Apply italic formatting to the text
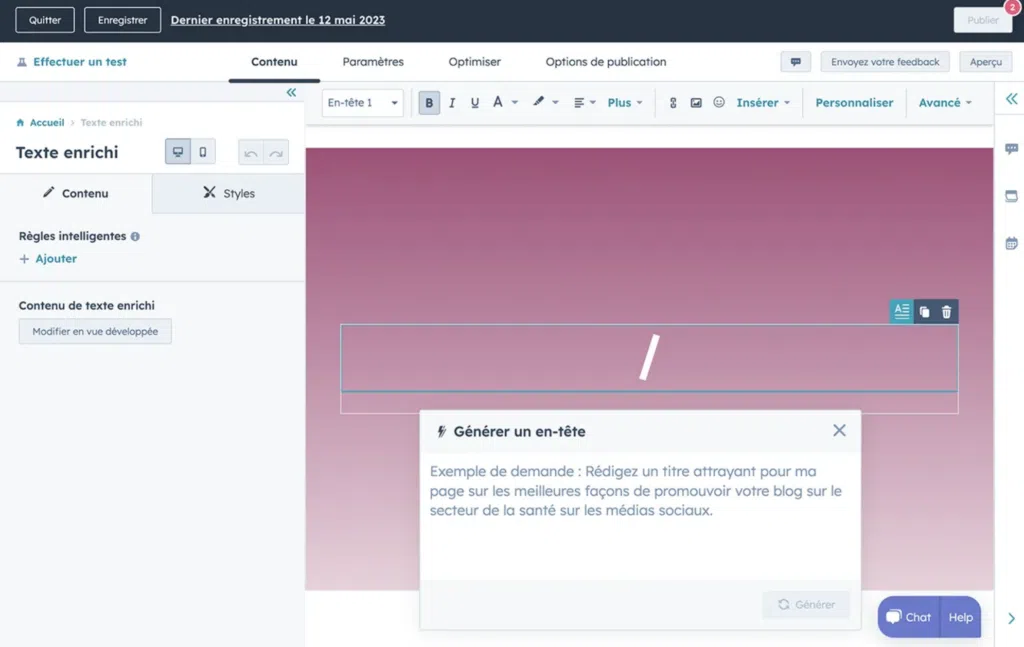Screen dimensions: 1024x647 [451, 102]
